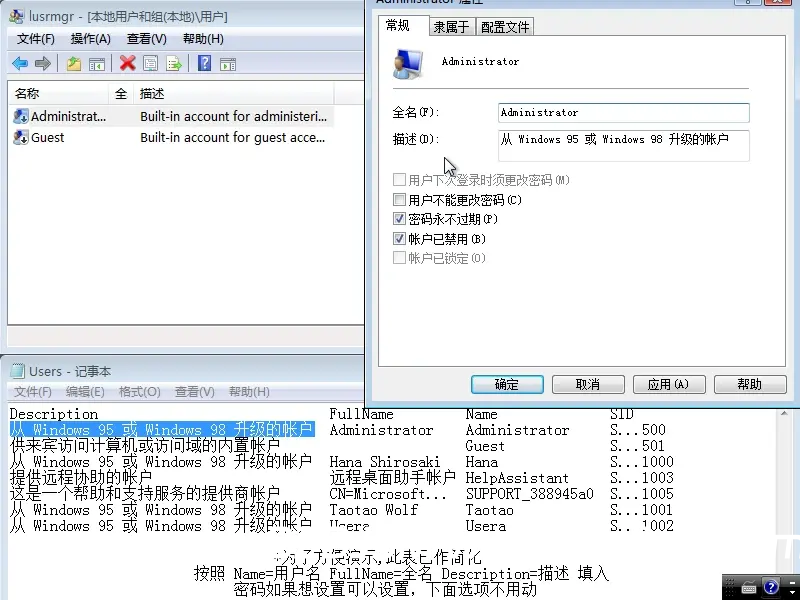This screenshot has height=600, width=800.
Task: Open 文件(F) menu in lusrmgr
Action: click(36, 39)
